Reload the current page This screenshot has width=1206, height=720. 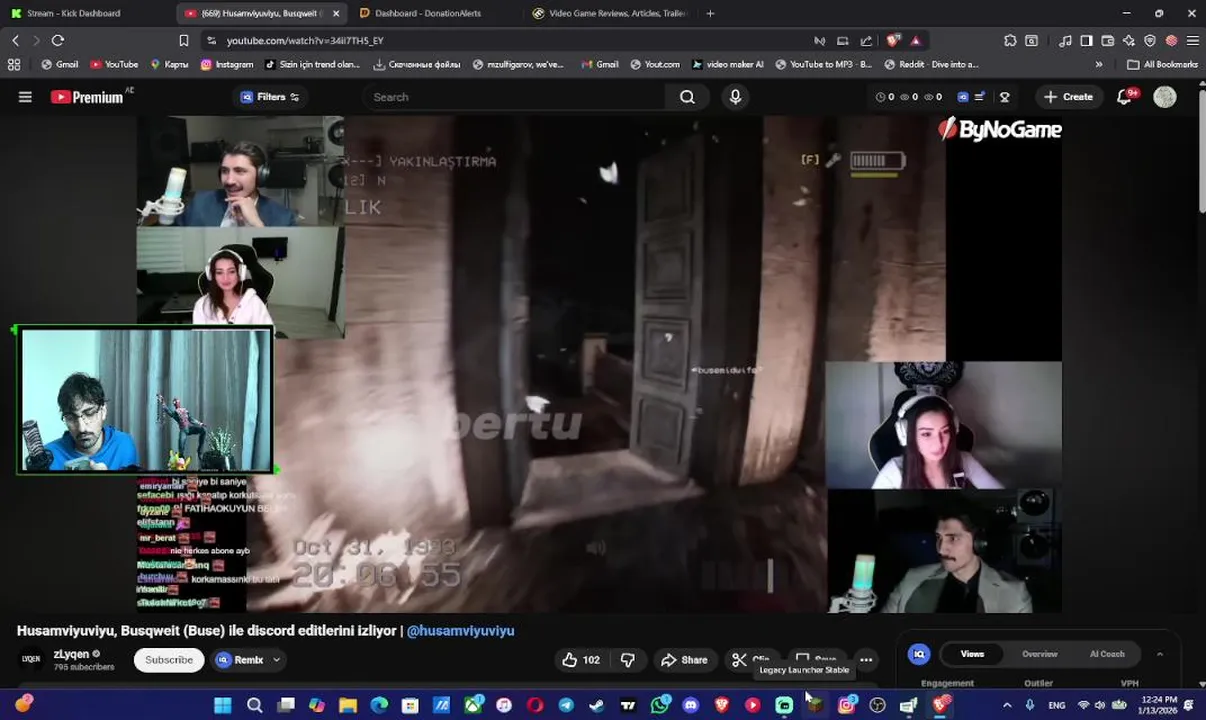coord(58,40)
